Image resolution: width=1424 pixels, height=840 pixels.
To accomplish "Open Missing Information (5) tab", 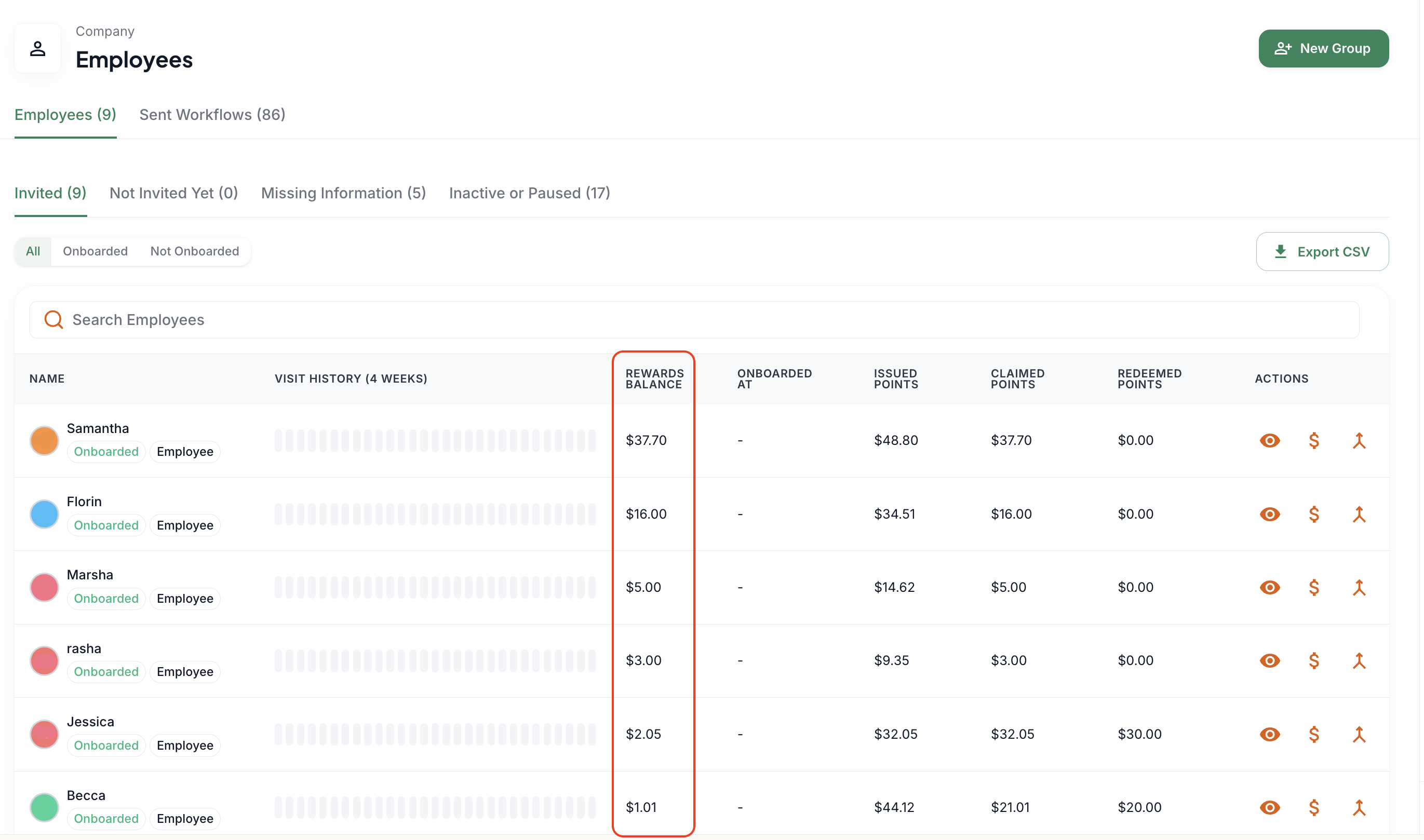I will point(343,193).
